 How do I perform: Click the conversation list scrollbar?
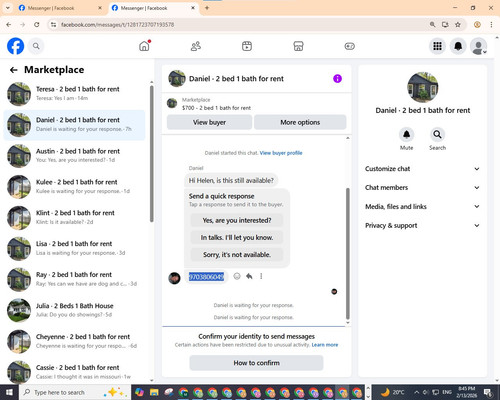(x=152, y=153)
